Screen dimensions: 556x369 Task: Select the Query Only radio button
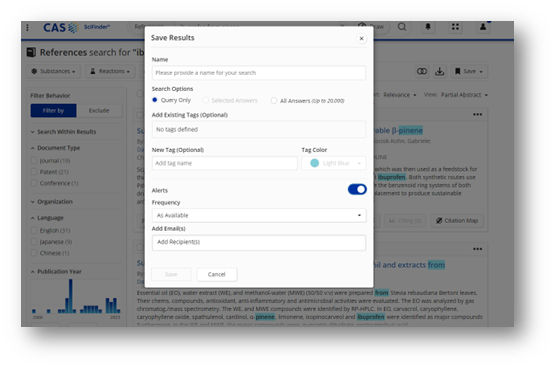155,100
